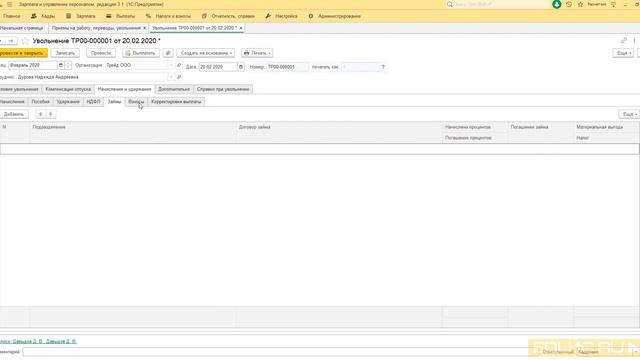Expand the Печать dropdown button
Viewport: 640px width, 360px height.
tap(257, 53)
